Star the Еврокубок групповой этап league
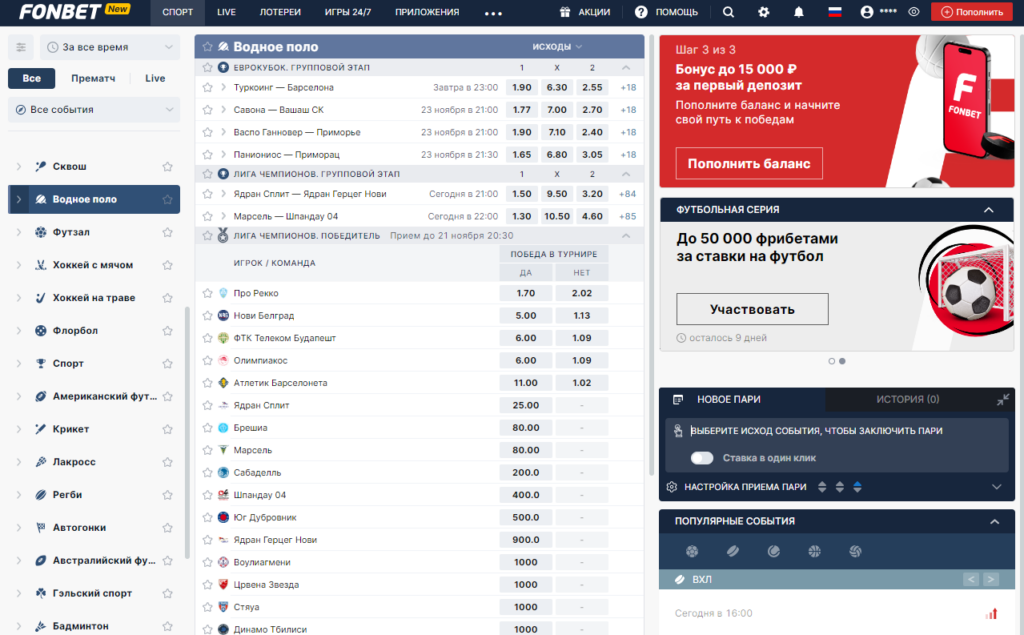The image size is (1024, 635). pyautogui.click(x=208, y=67)
